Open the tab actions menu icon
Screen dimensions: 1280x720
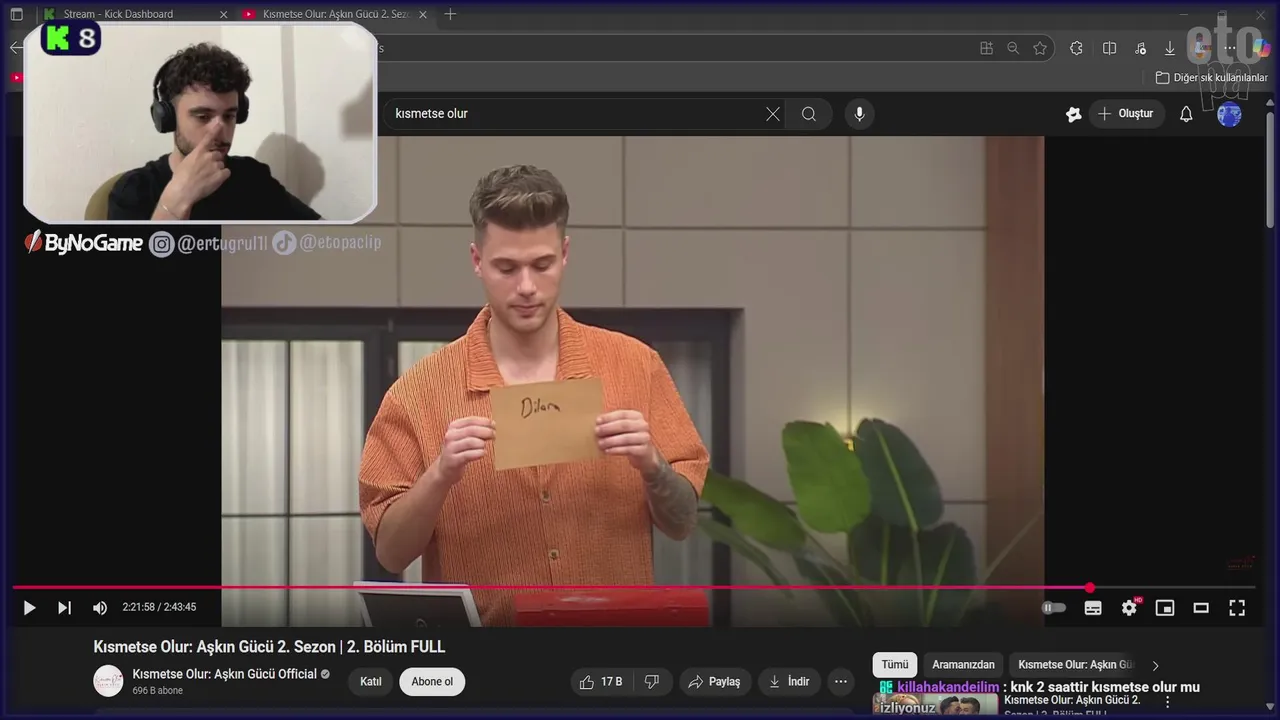tap(16, 14)
